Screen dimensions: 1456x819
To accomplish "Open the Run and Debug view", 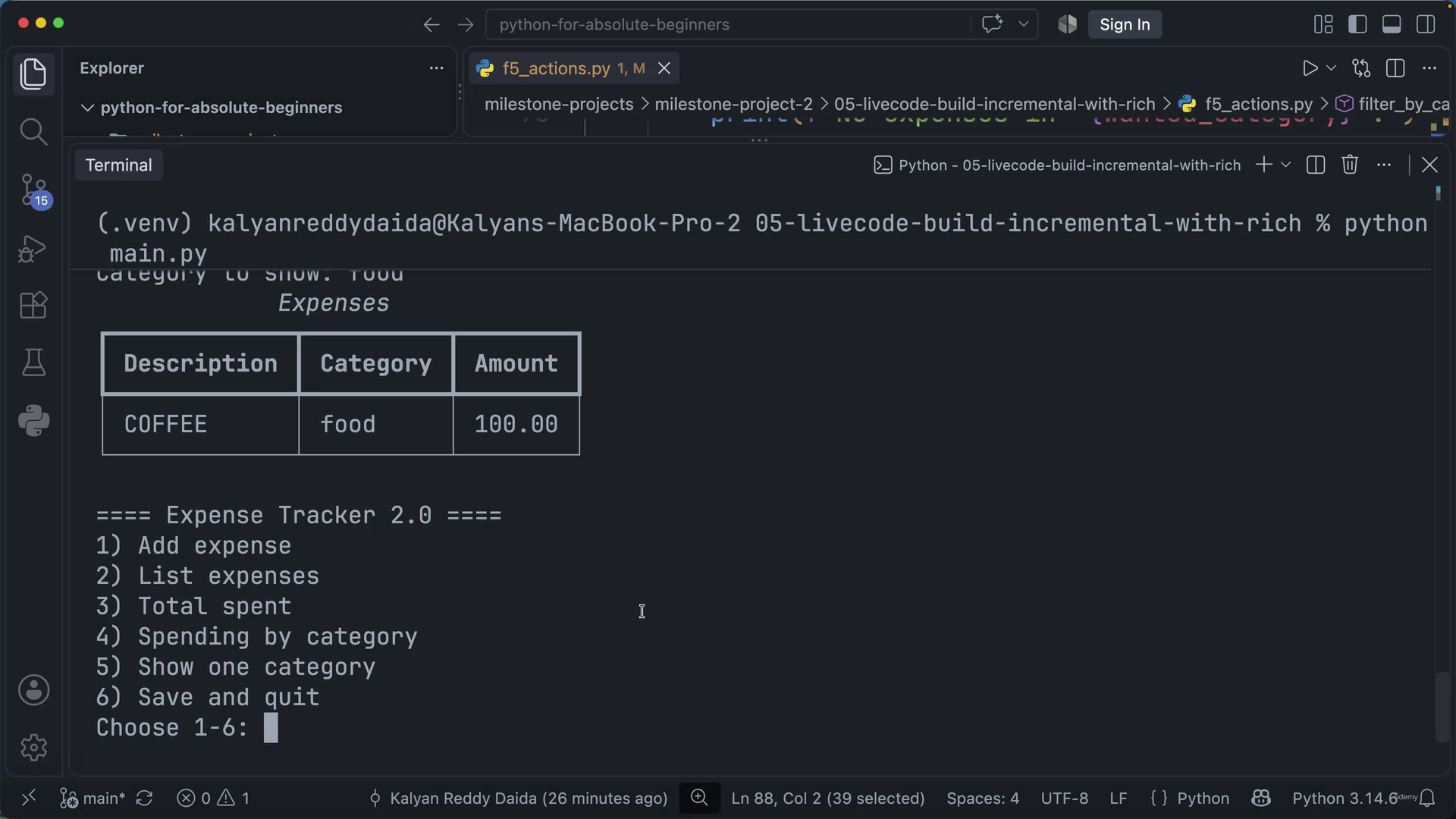I will [x=33, y=248].
